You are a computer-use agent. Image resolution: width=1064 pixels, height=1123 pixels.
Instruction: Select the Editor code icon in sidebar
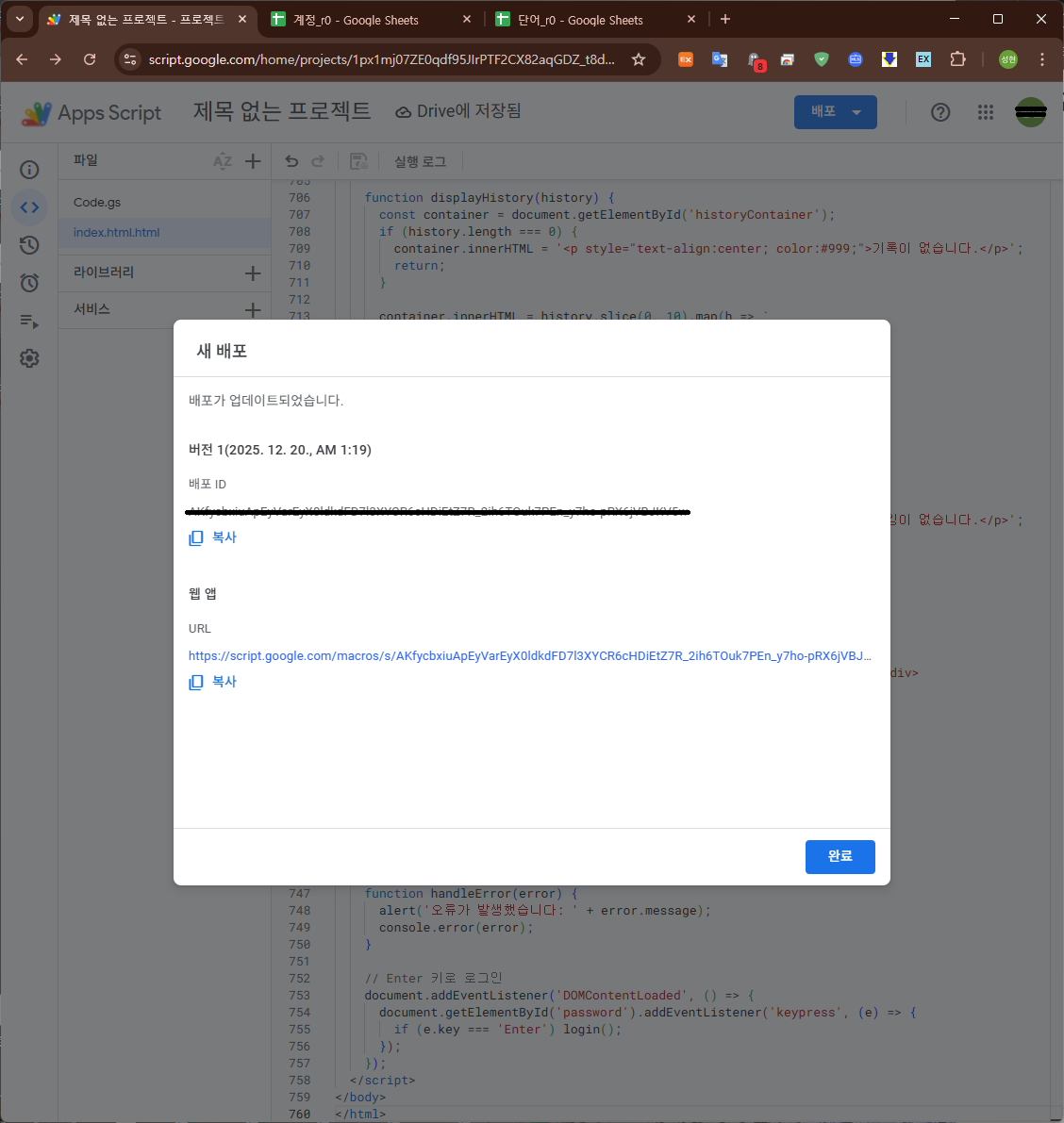29,207
